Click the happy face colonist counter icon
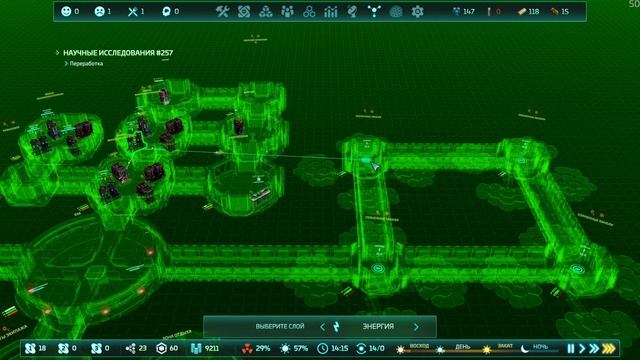The height and width of the screenshot is (360, 640). (66, 11)
